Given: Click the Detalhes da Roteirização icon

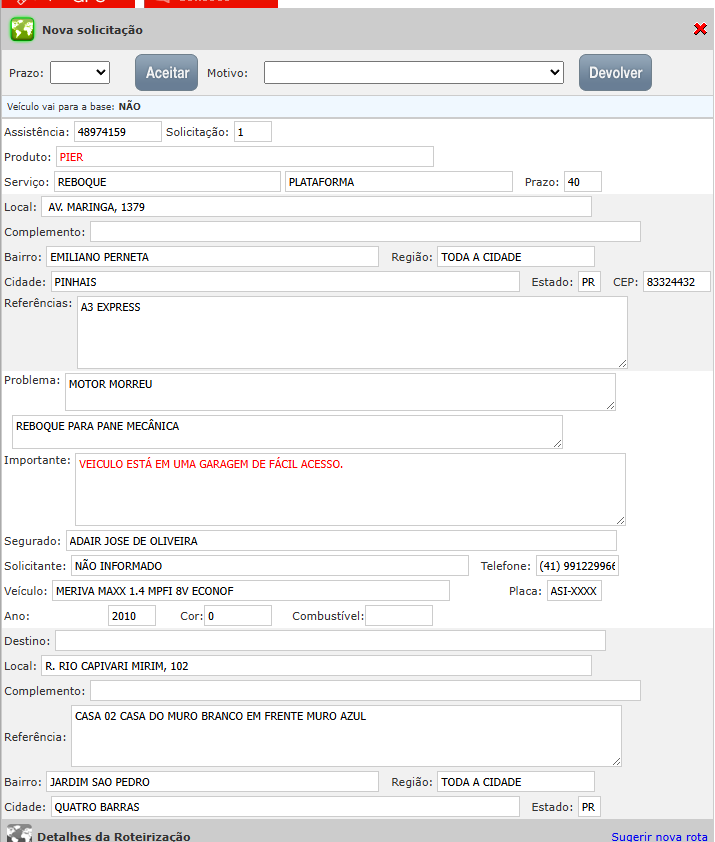Looking at the screenshot, I should [19, 834].
